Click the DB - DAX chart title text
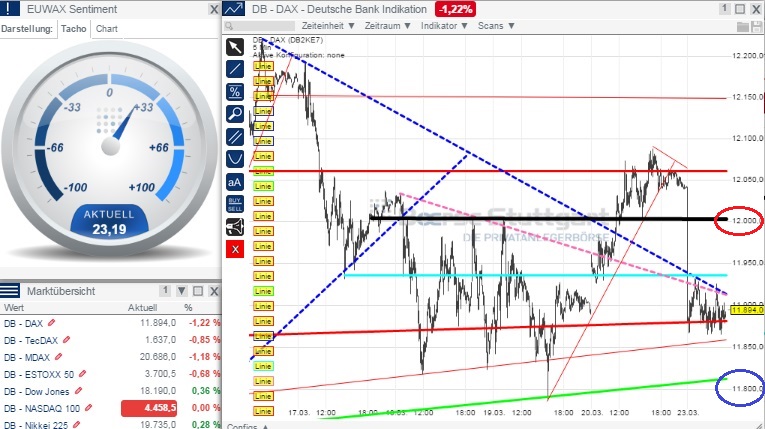 coord(339,9)
